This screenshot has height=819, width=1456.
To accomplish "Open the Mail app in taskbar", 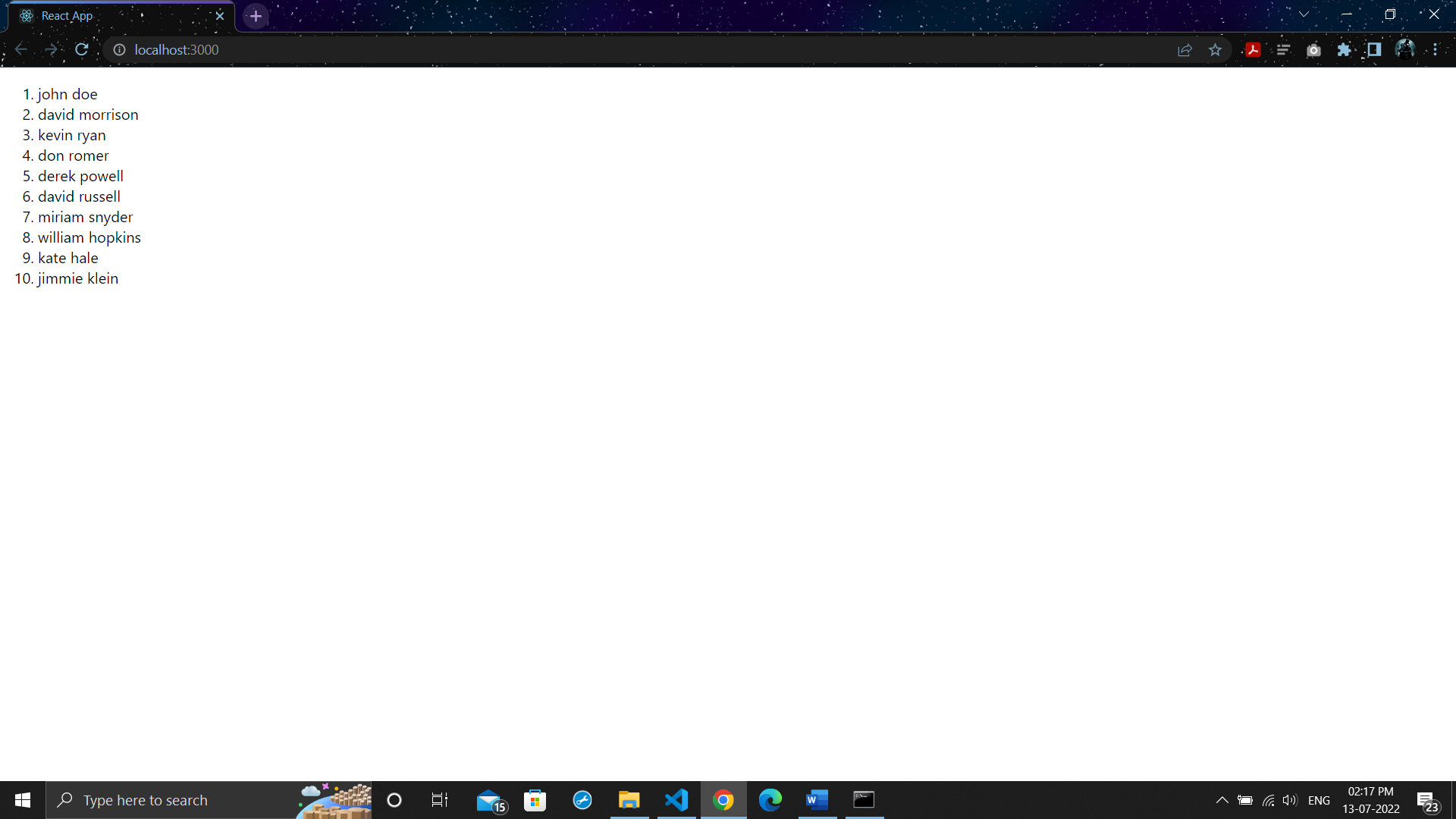I will [x=491, y=800].
